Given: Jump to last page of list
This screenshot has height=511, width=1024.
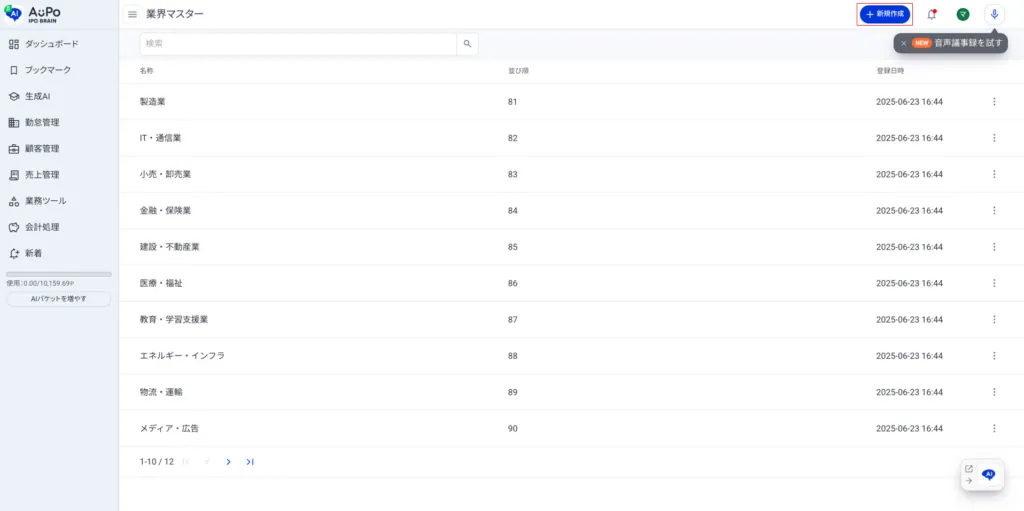Looking at the screenshot, I should click(250, 462).
